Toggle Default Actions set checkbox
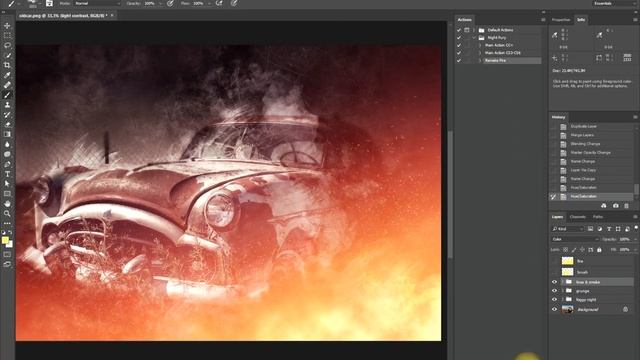Image resolution: width=640 pixels, height=360 pixels. tap(459, 30)
